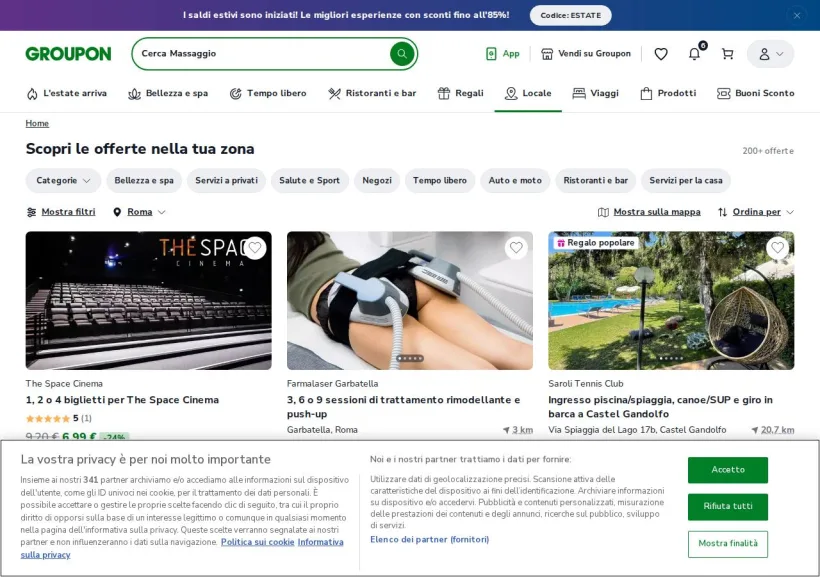Open the Farmalaser treatment deal image
820x577 pixels.
click(x=409, y=300)
